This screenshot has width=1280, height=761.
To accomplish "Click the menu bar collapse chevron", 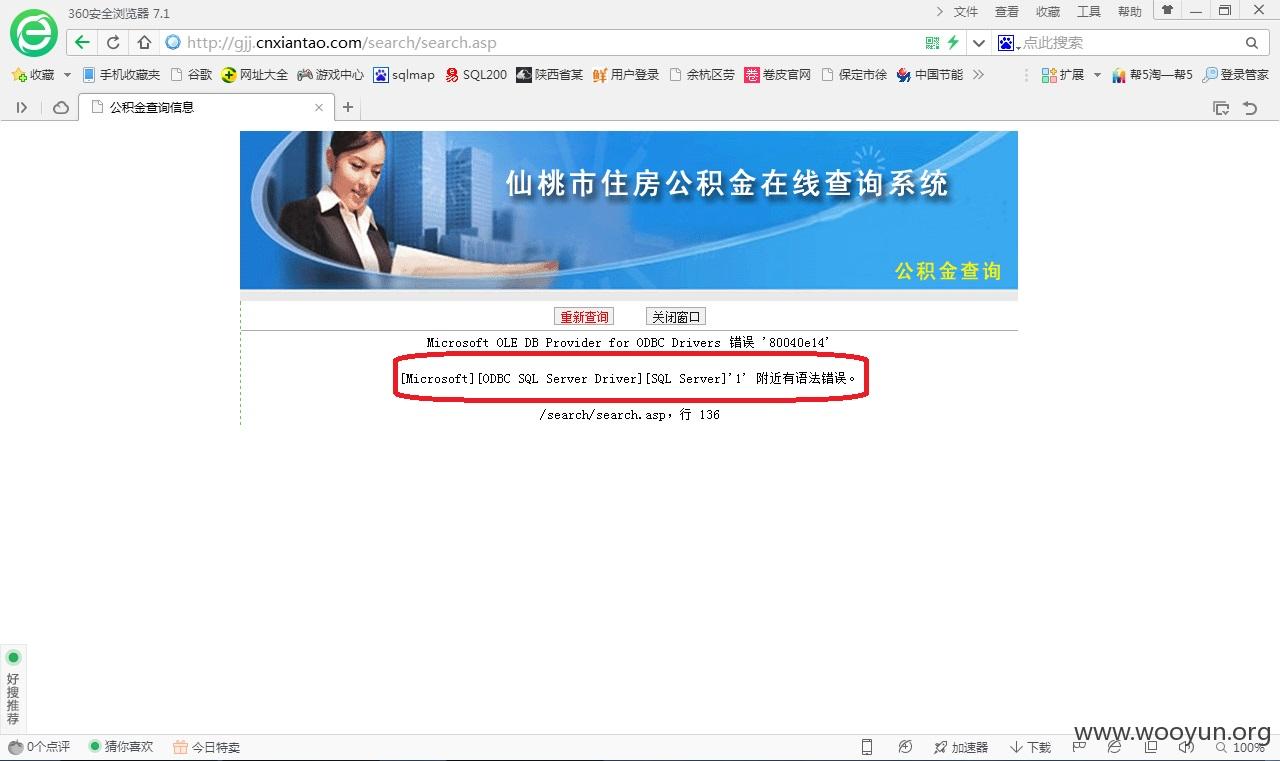I will coord(940,12).
